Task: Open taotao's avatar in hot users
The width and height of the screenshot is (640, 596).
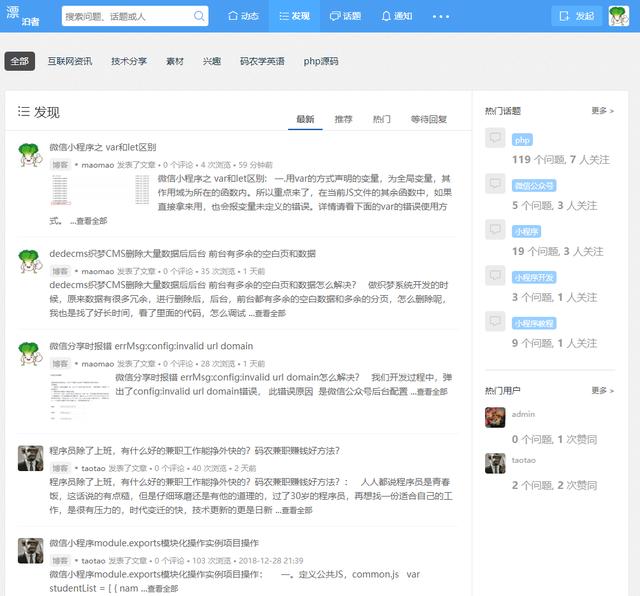Action: tap(495, 463)
